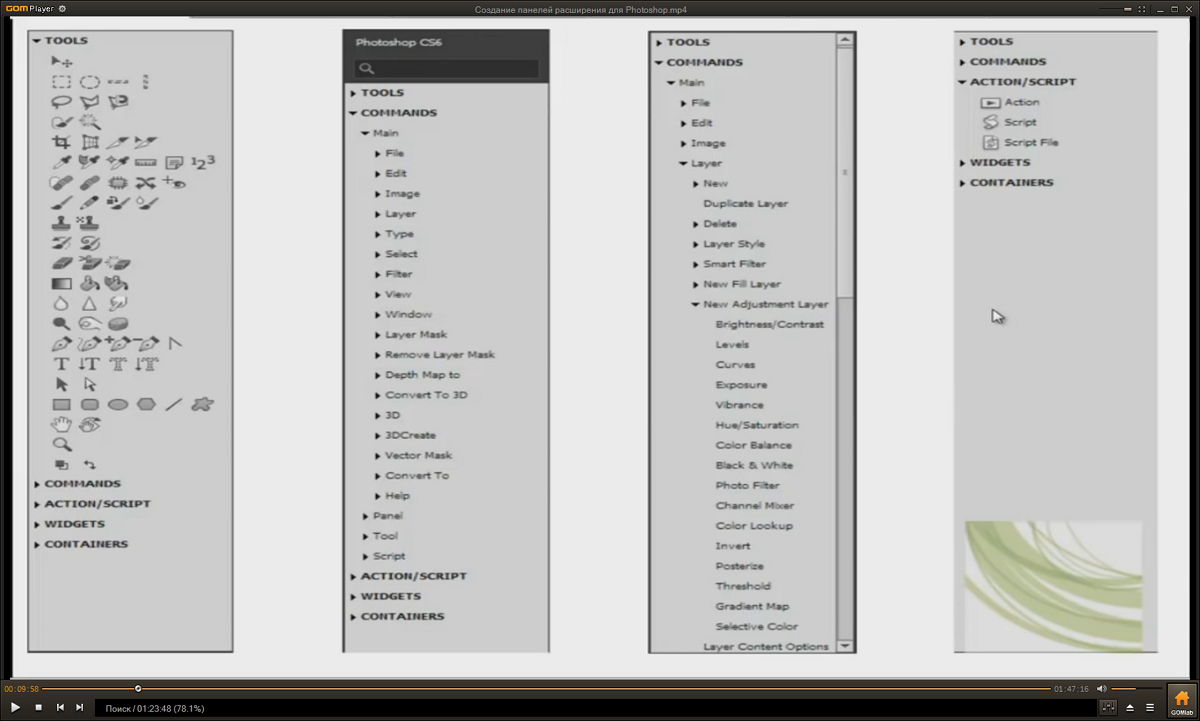This screenshot has width=1200, height=721.
Task: Click the Custom Shape tool icon
Action: 203,405
